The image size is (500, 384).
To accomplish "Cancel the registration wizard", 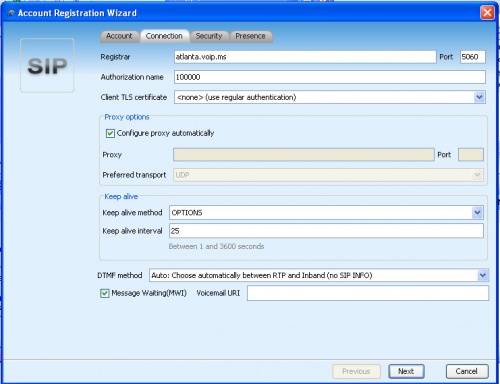I will 467,371.
